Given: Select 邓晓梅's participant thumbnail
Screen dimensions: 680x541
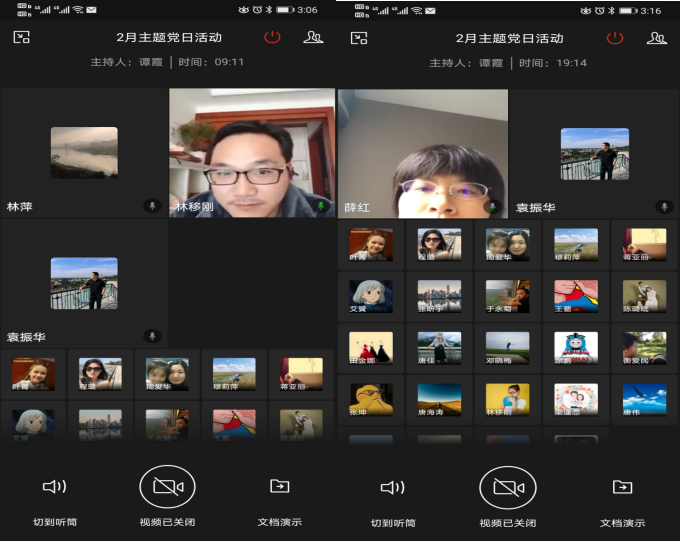Looking at the screenshot, I should tap(507, 347).
